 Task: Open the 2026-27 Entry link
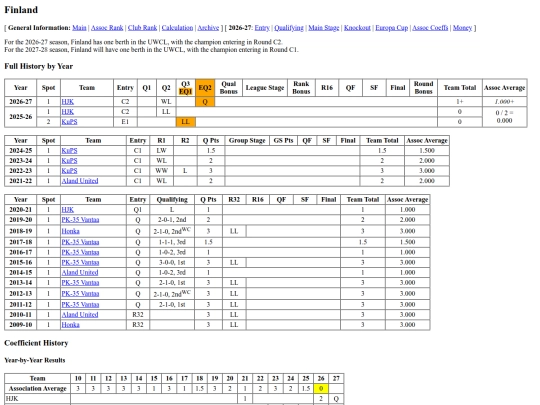262,28
